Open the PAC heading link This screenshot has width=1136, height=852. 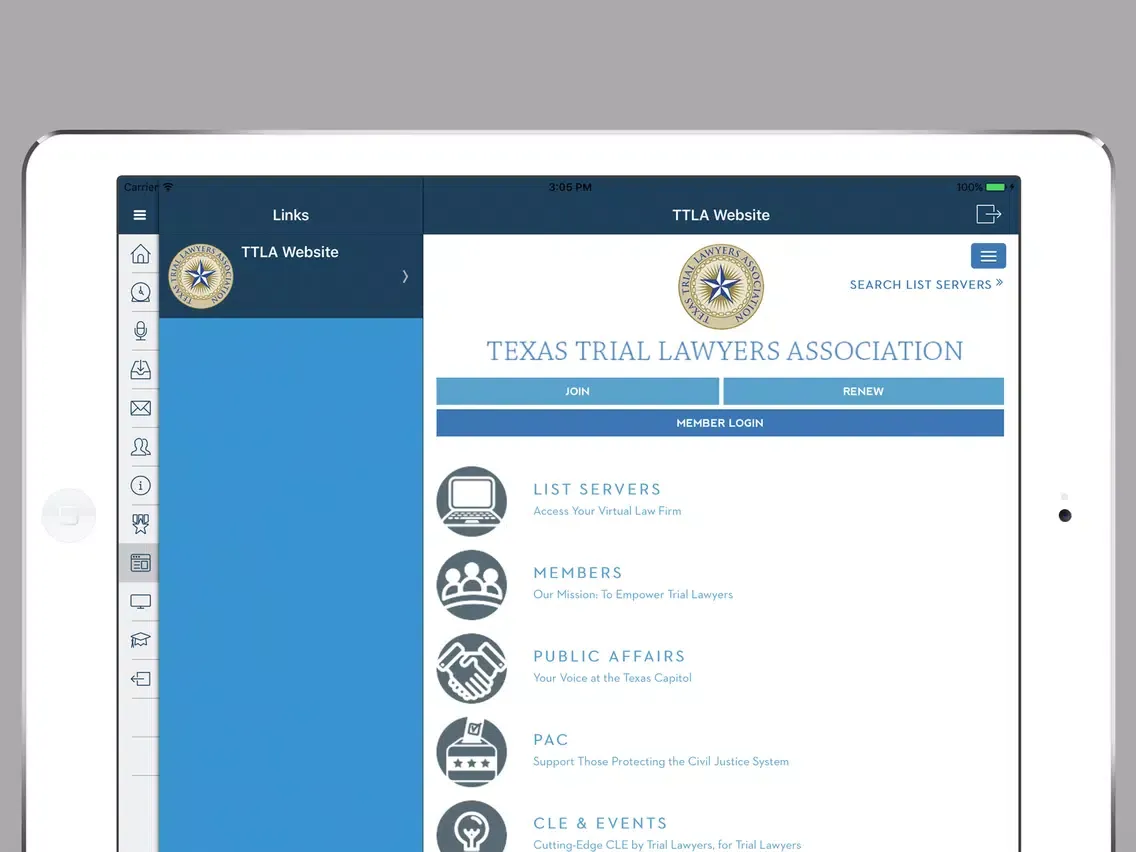(x=551, y=740)
